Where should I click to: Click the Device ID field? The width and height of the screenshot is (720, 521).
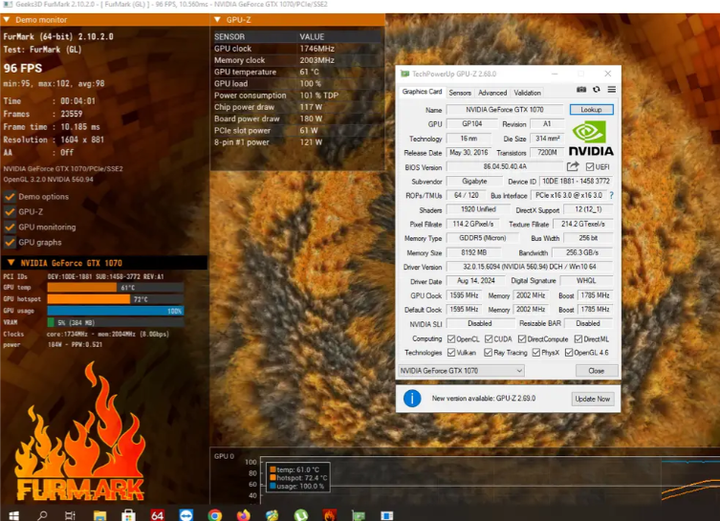pos(576,181)
